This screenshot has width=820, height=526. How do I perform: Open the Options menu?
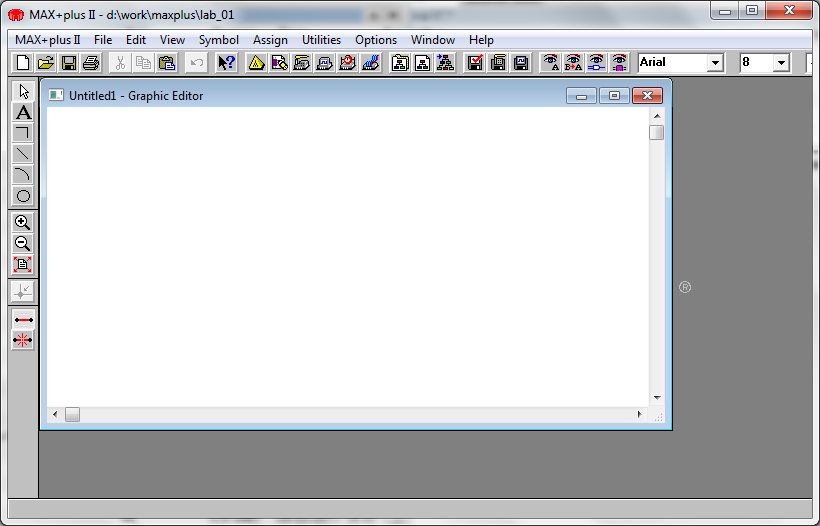click(x=376, y=40)
